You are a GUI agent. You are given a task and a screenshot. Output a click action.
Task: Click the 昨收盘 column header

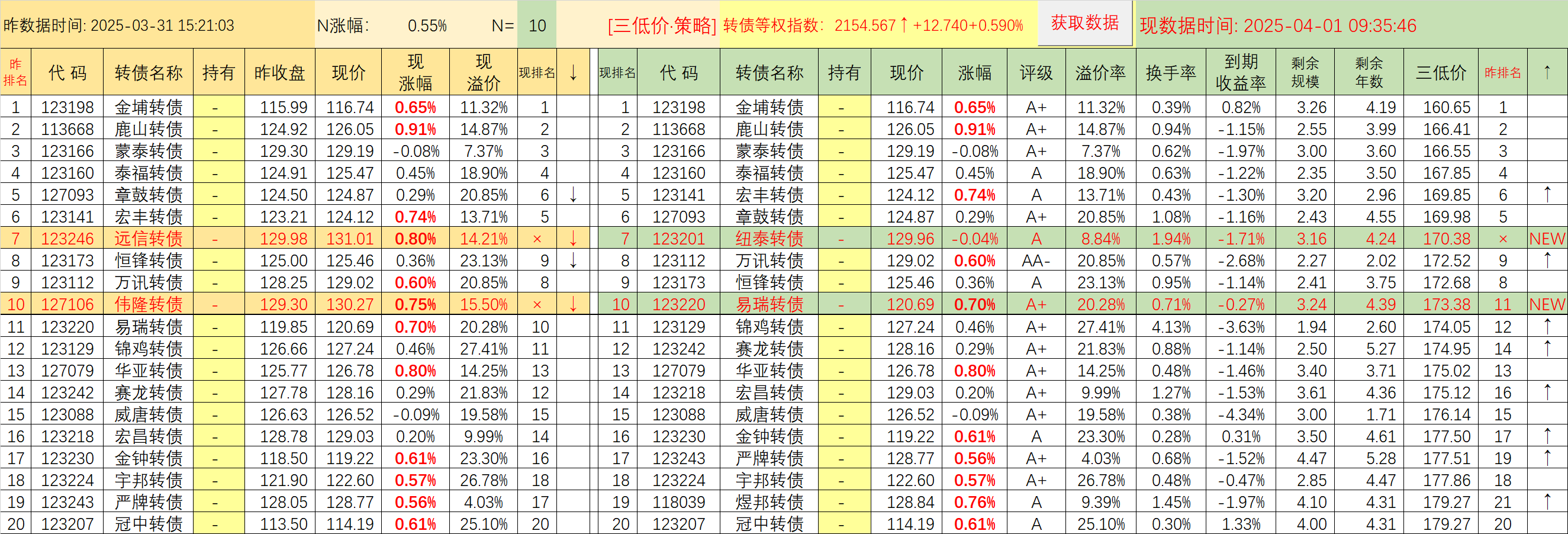pos(279,72)
